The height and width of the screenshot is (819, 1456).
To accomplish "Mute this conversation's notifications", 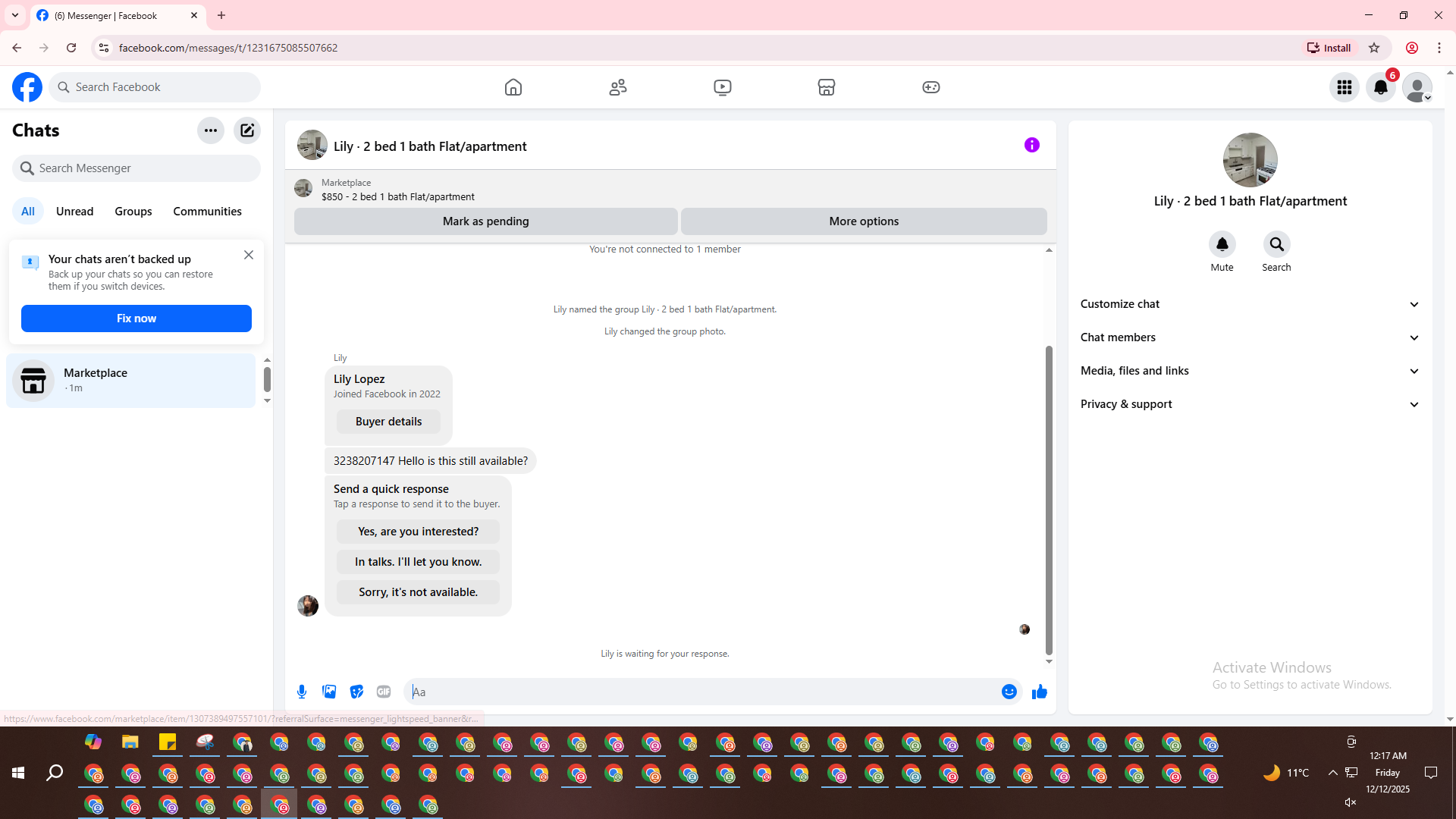I will tap(1222, 244).
